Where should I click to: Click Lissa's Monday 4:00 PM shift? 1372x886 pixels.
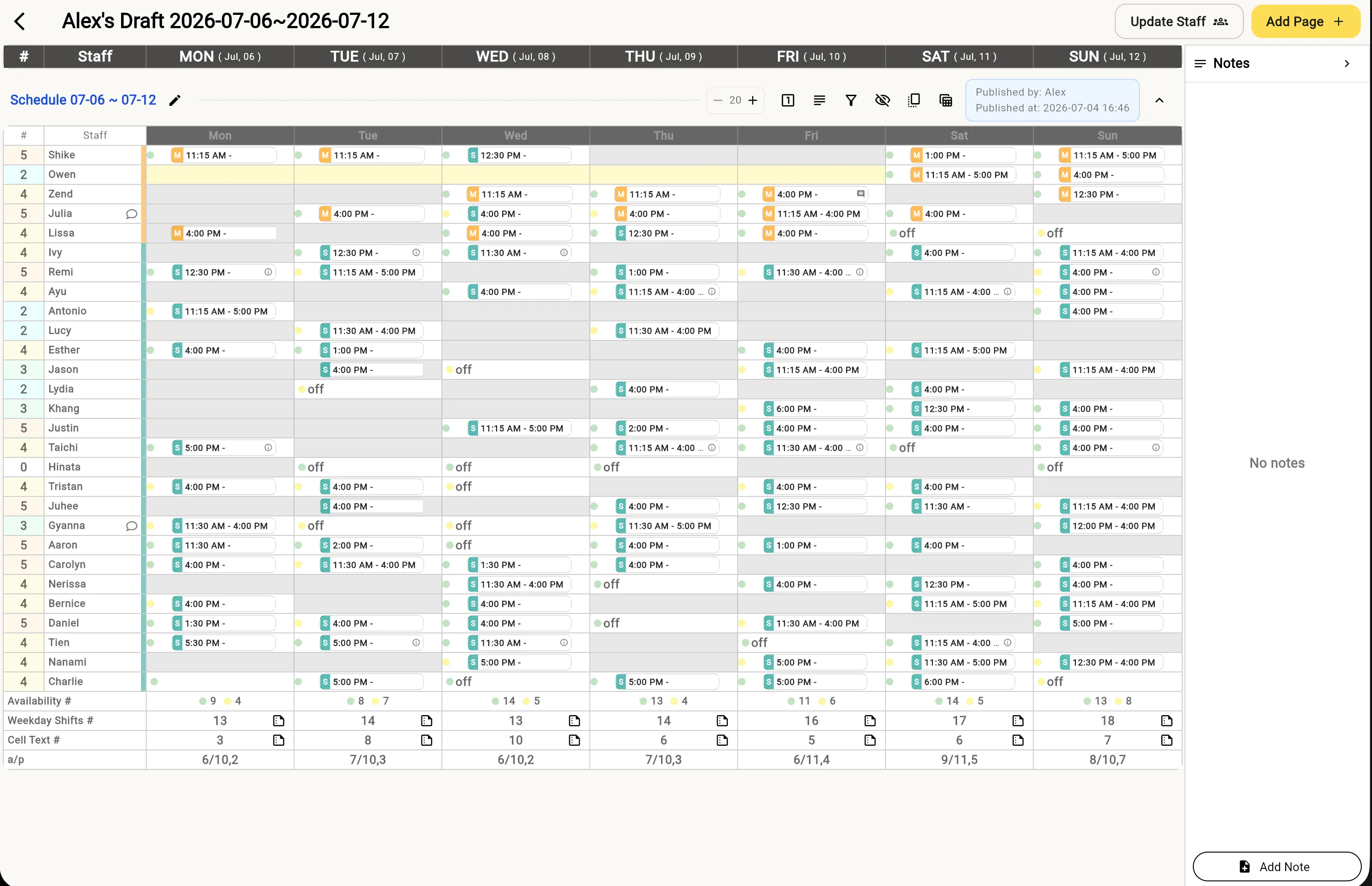[x=224, y=234]
